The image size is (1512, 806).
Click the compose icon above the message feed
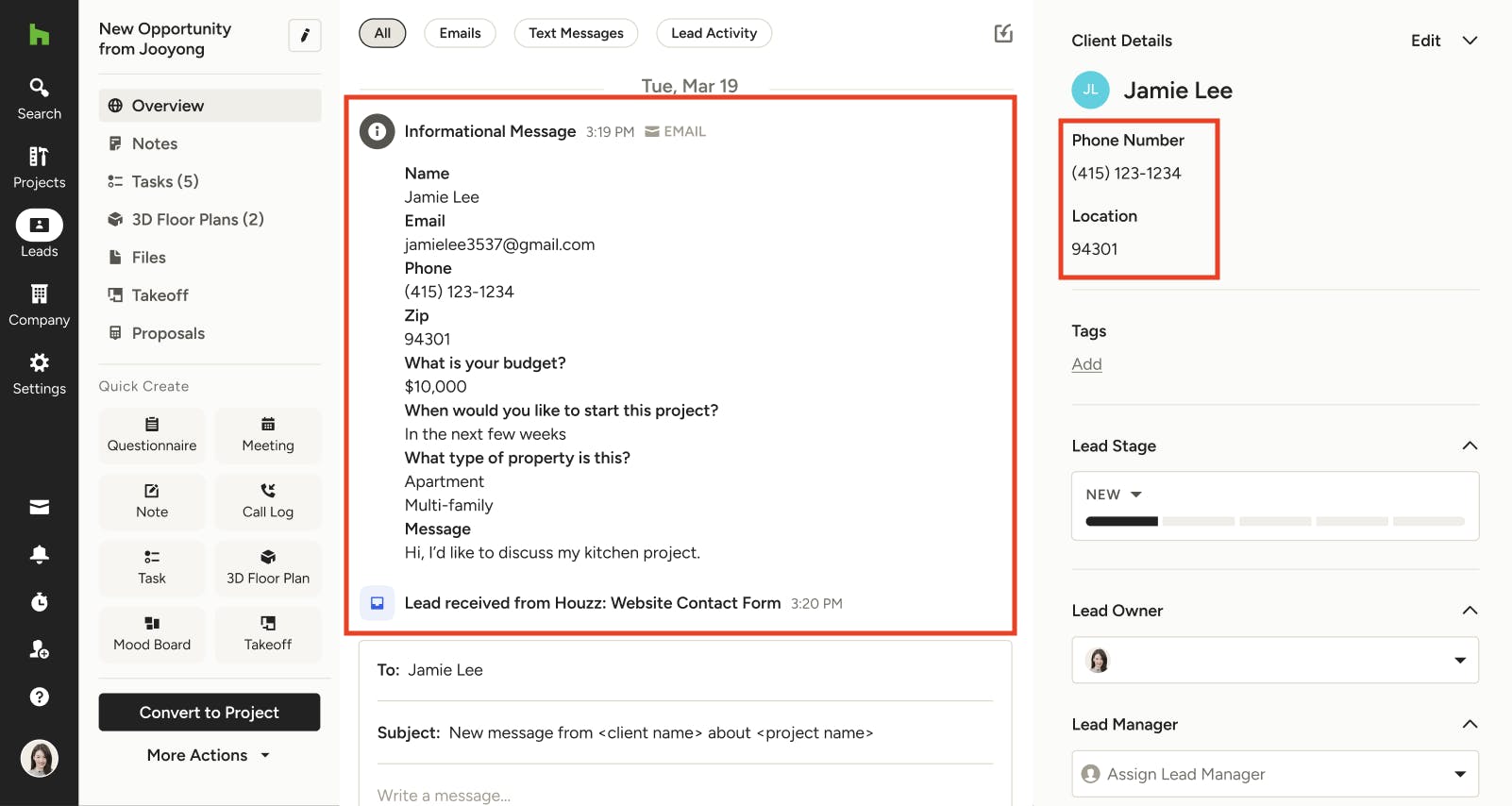click(1003, 34)
